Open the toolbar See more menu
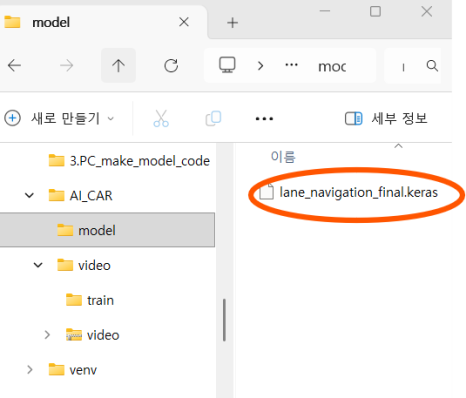The height and width of the screenshot is (398, 466). tap(264, 119)
